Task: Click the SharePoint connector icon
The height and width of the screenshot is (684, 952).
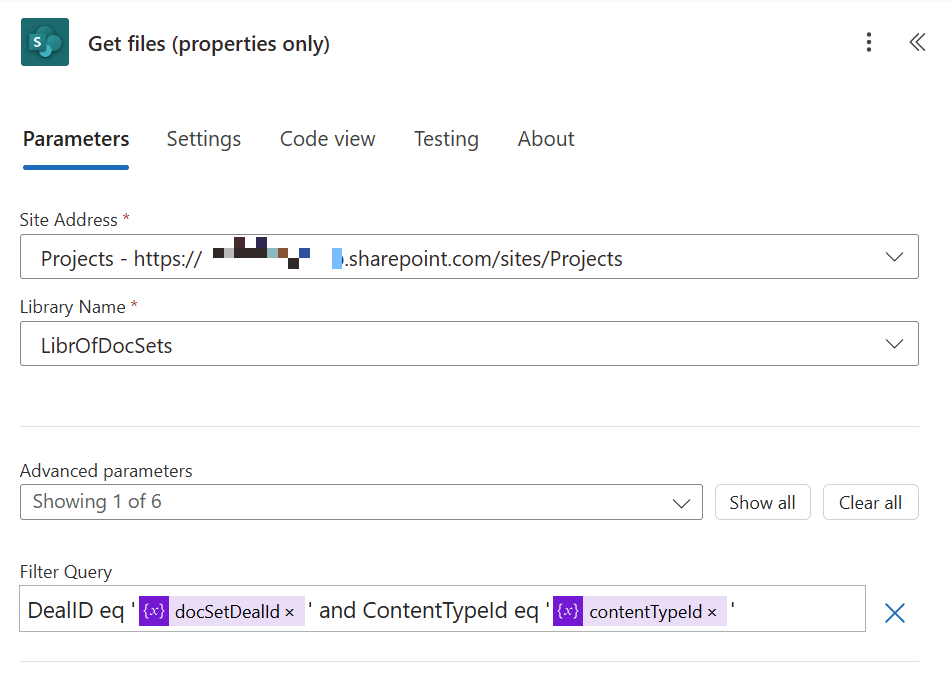Action: [x=44, y=43]
